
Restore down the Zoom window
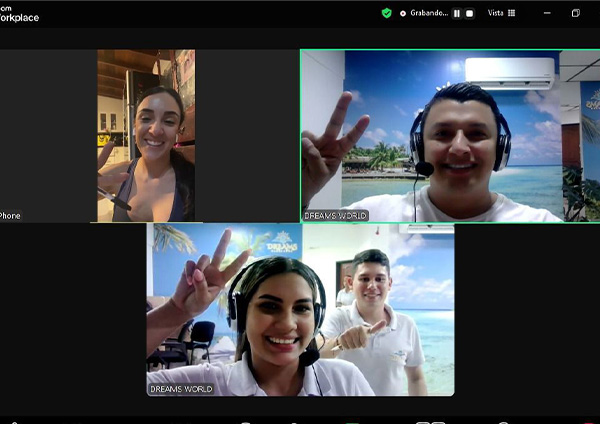pyautogui.click(x=576, y=13)
